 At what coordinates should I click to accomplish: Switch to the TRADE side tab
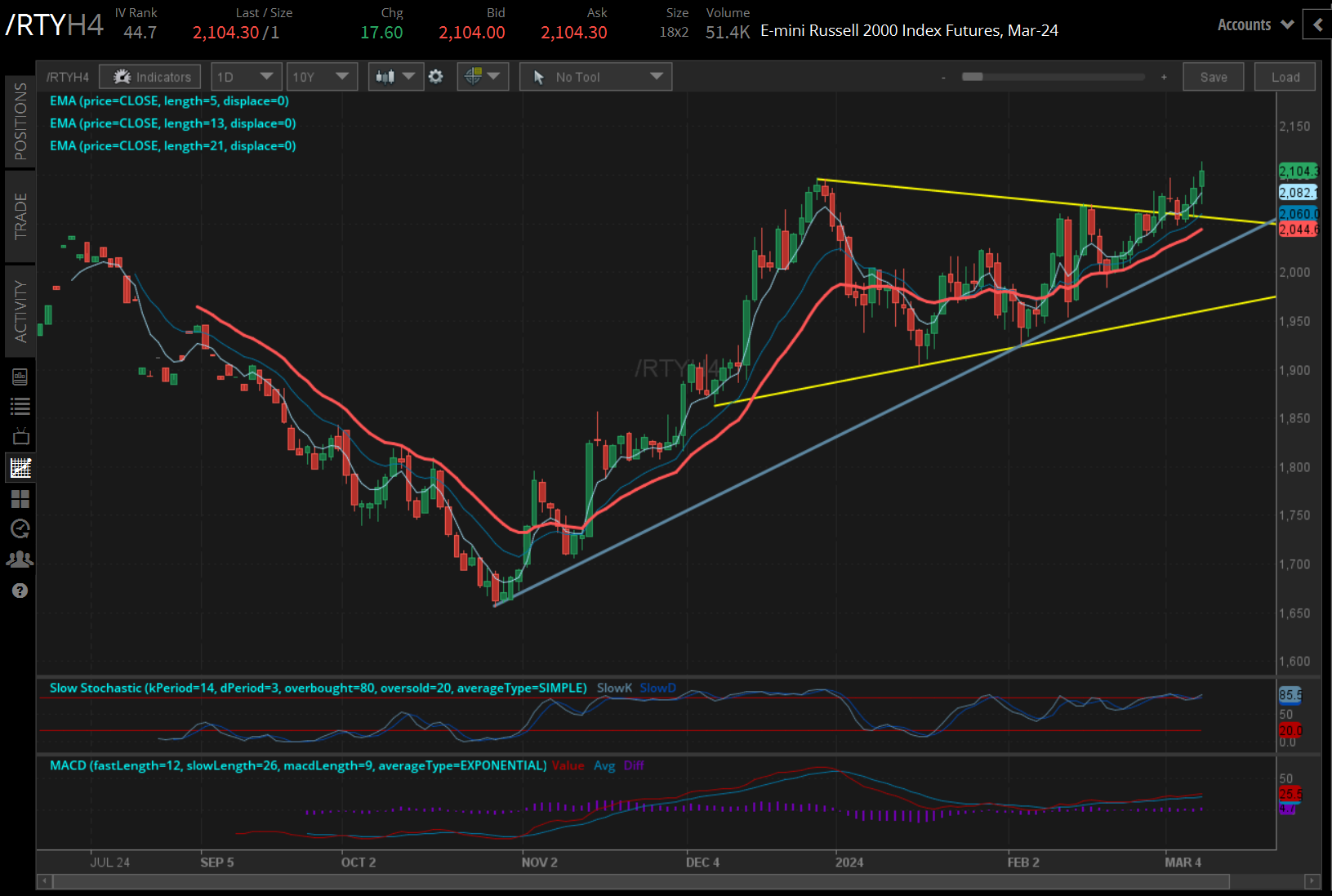click(x=20, y=216)
